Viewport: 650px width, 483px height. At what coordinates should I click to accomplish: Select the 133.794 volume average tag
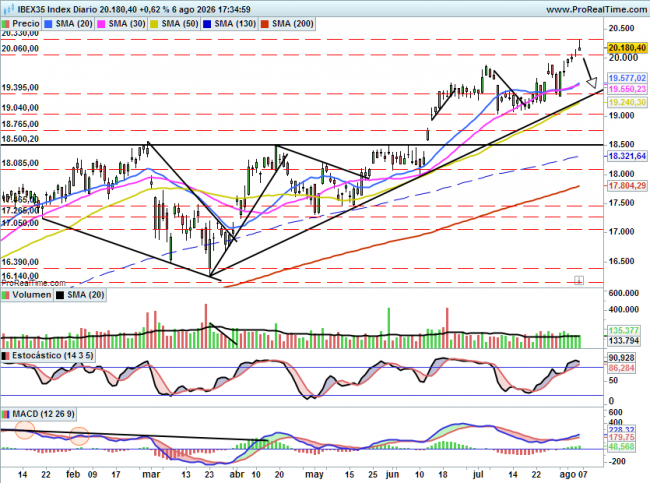[x=624, y=341]
